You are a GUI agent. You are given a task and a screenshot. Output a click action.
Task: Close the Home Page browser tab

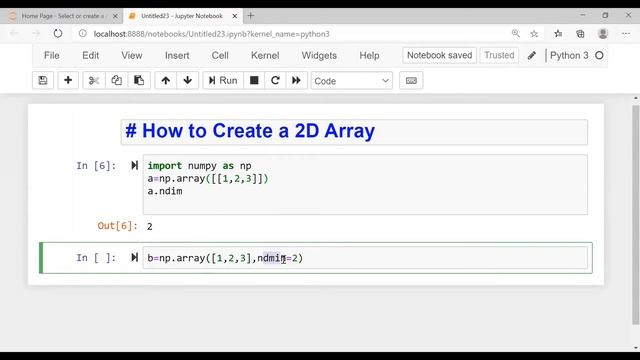[x=115, y=16]
